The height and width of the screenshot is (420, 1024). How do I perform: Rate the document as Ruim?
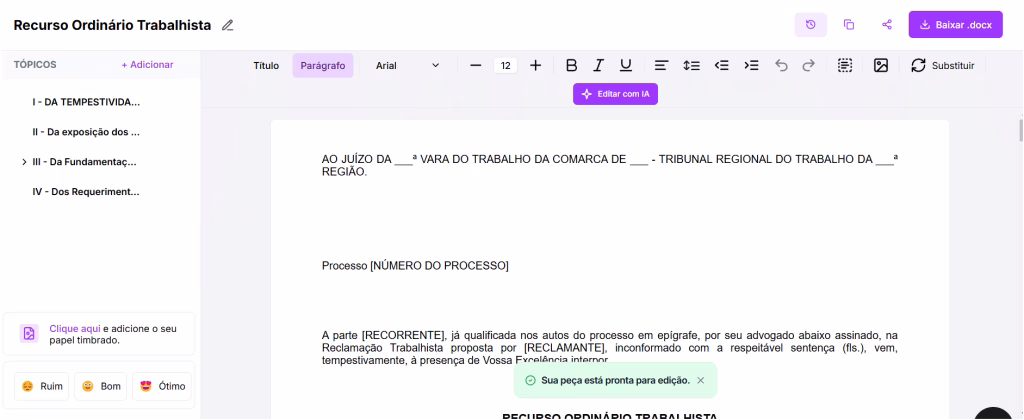[42, 386]
